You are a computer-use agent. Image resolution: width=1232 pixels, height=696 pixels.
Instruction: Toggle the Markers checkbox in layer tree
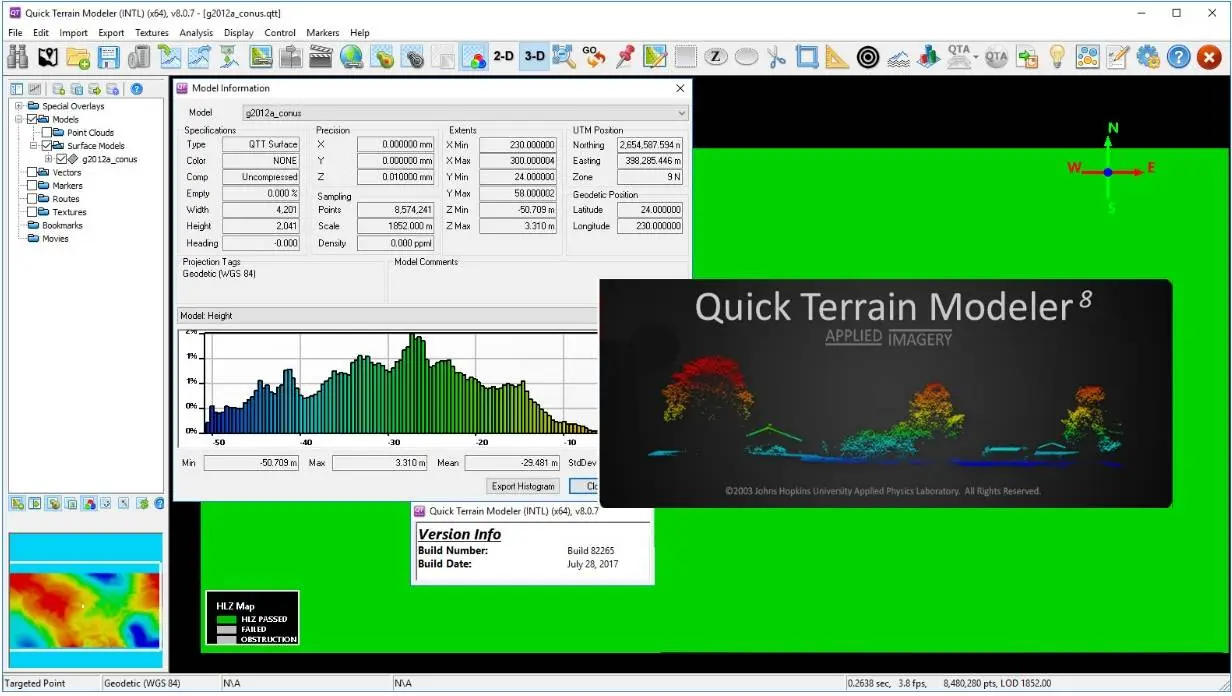click(x=33, y=185)
